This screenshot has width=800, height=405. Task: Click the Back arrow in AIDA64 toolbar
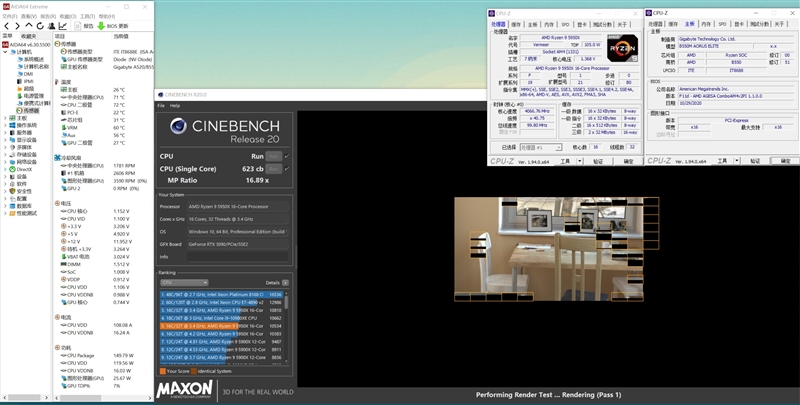pos(7,25)
